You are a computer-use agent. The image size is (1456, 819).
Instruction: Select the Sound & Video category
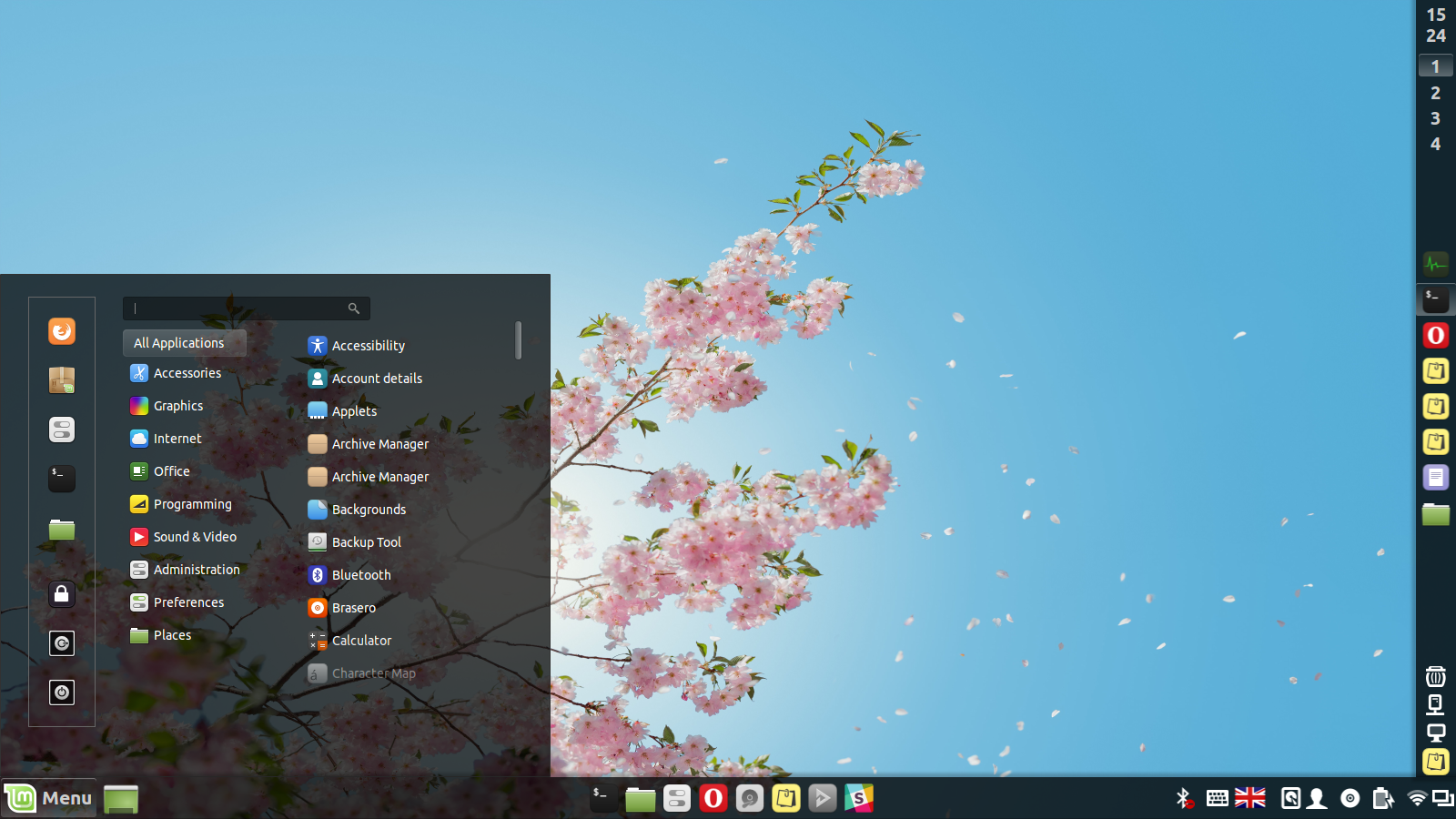click(x=185, y=537)
